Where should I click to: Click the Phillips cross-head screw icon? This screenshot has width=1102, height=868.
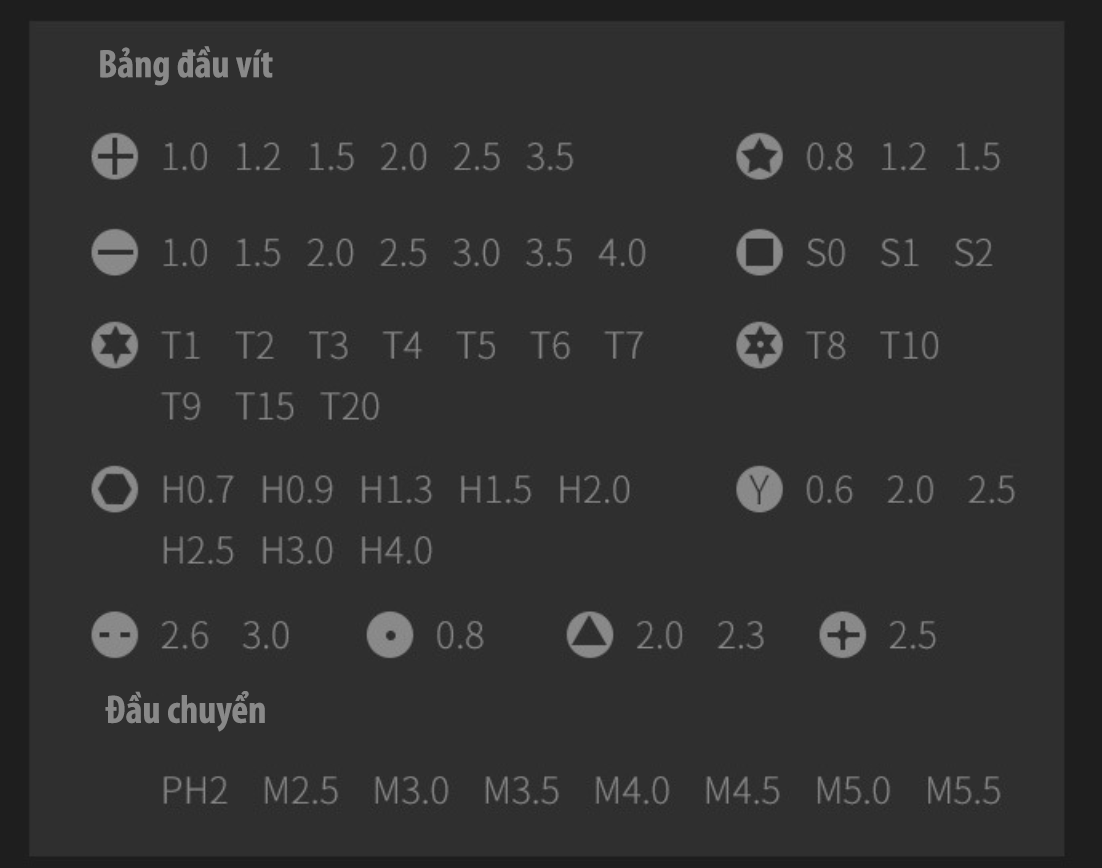(115, 156)
